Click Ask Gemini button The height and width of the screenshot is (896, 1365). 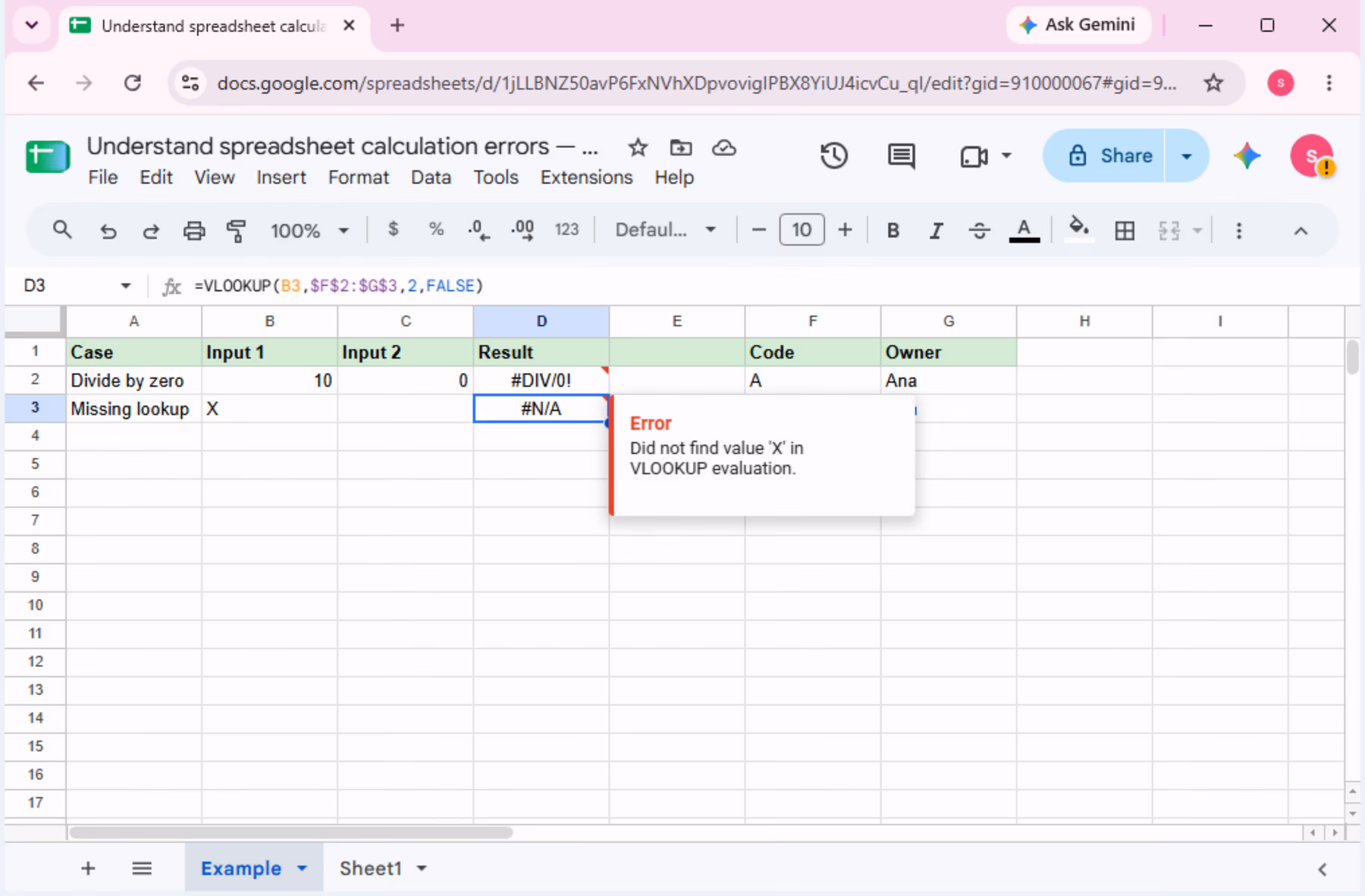tap(1078, 25)
